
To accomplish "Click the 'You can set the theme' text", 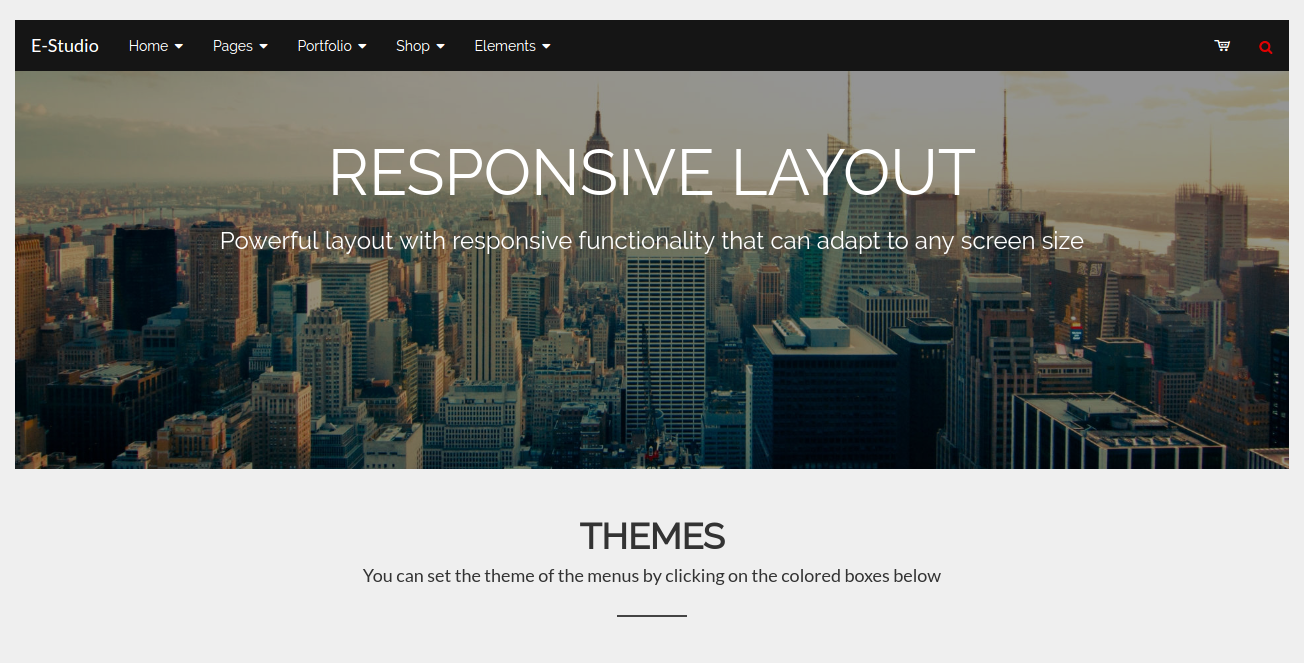I will point(652,576).
